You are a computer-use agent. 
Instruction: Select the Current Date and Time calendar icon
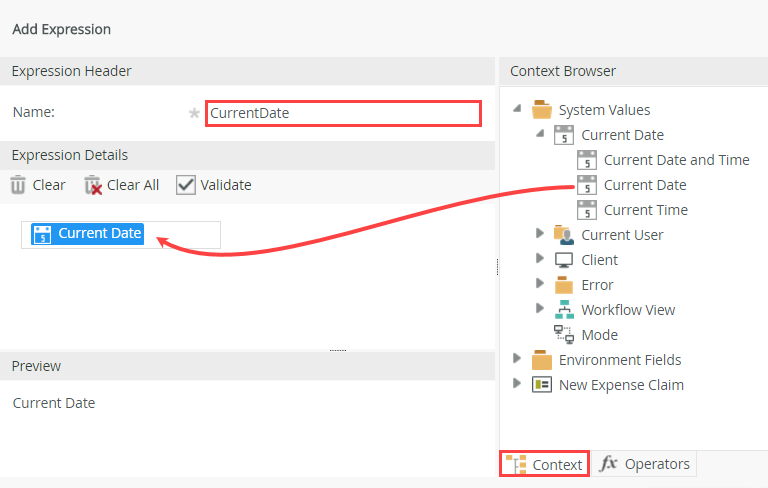[587, 160]
